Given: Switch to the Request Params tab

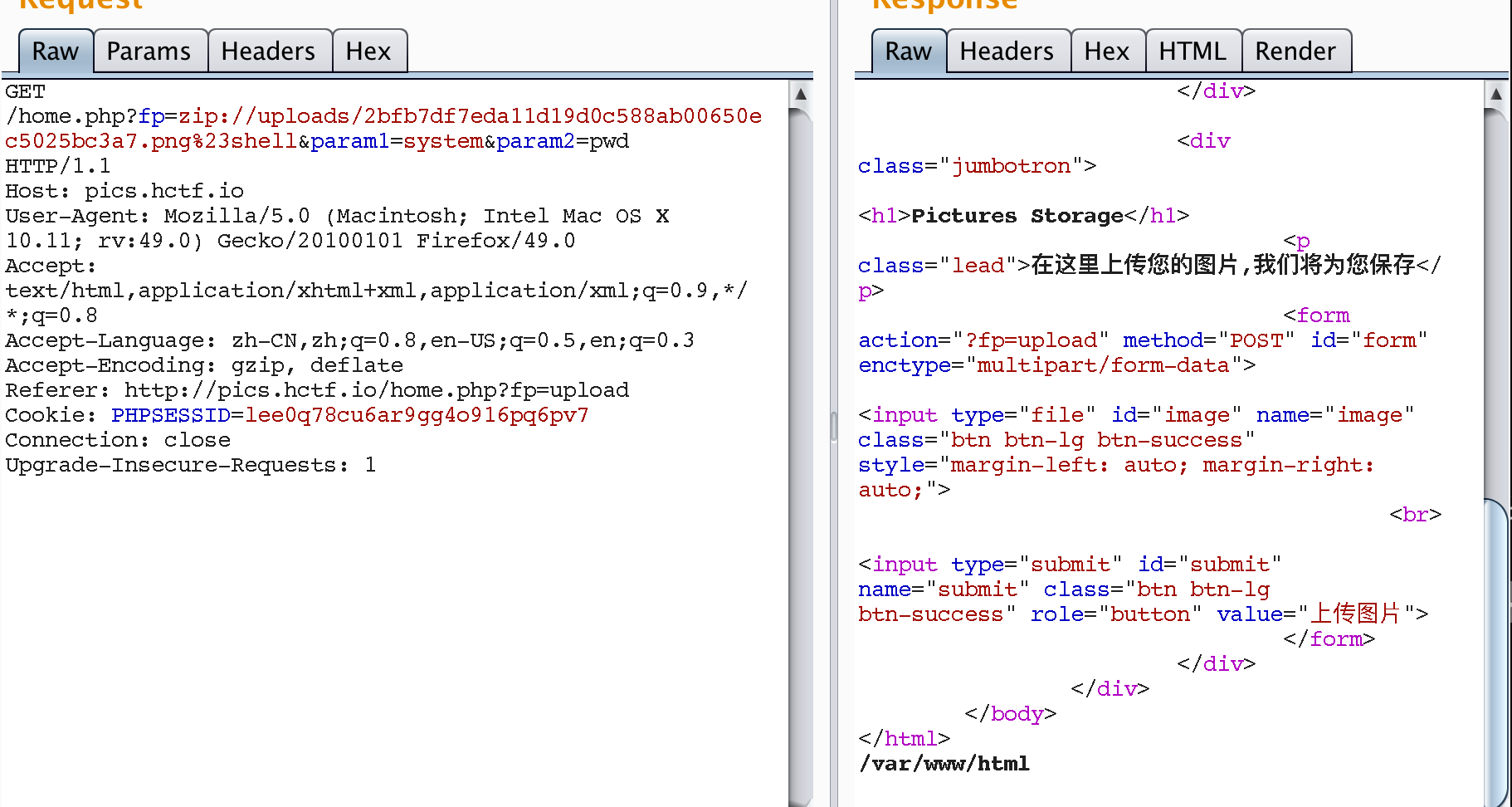Looking at the screenshot, I should pos(149,51).
